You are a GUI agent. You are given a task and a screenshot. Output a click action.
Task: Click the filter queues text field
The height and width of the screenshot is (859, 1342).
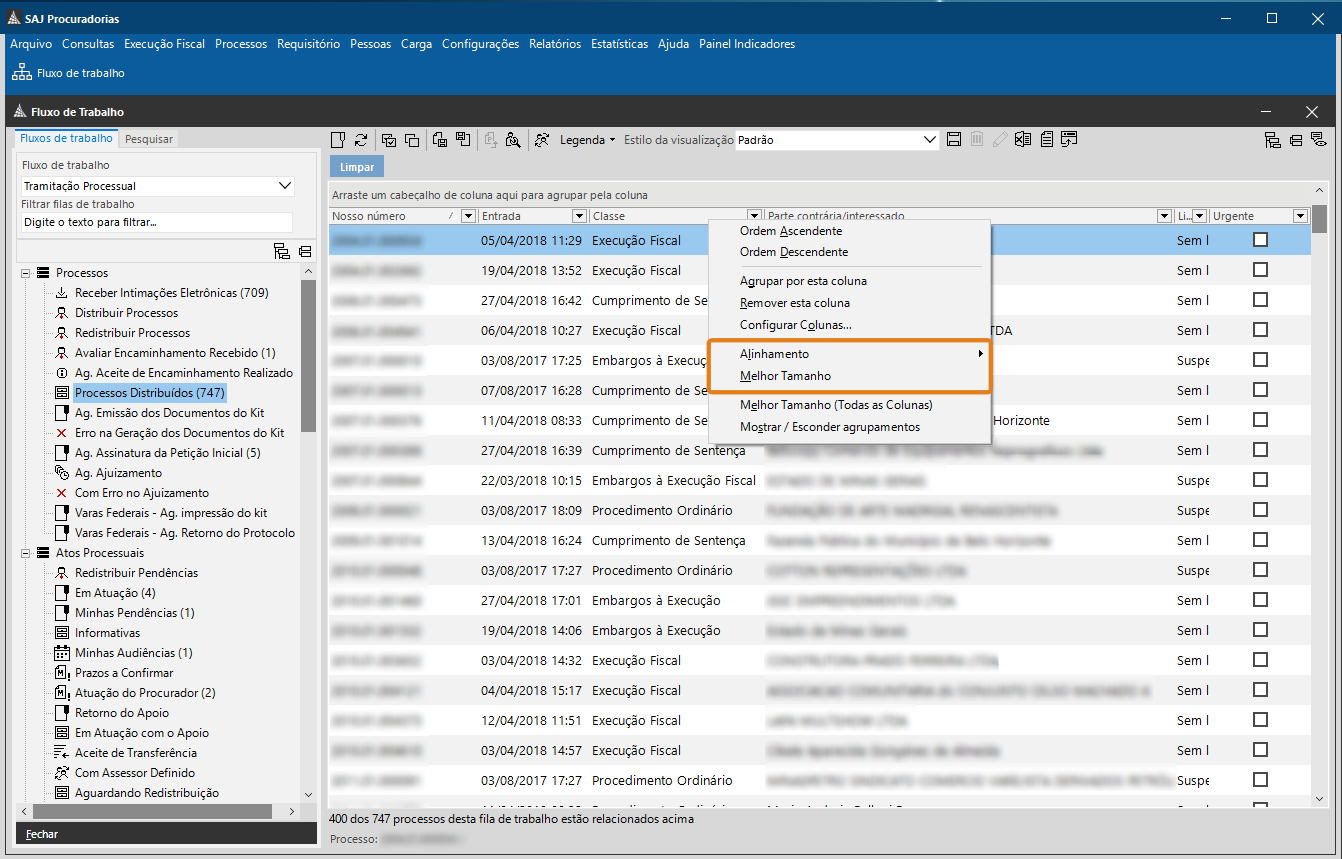tap(156, 222)
